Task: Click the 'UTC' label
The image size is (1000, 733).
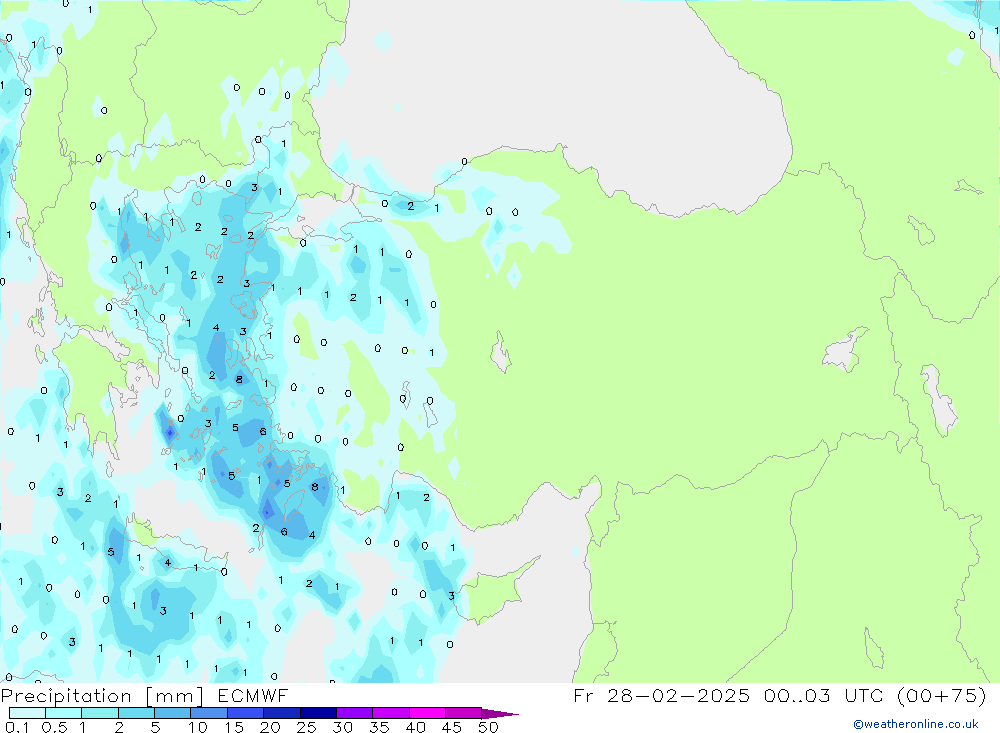Action: pyautogui.click(x=864, y=695)
